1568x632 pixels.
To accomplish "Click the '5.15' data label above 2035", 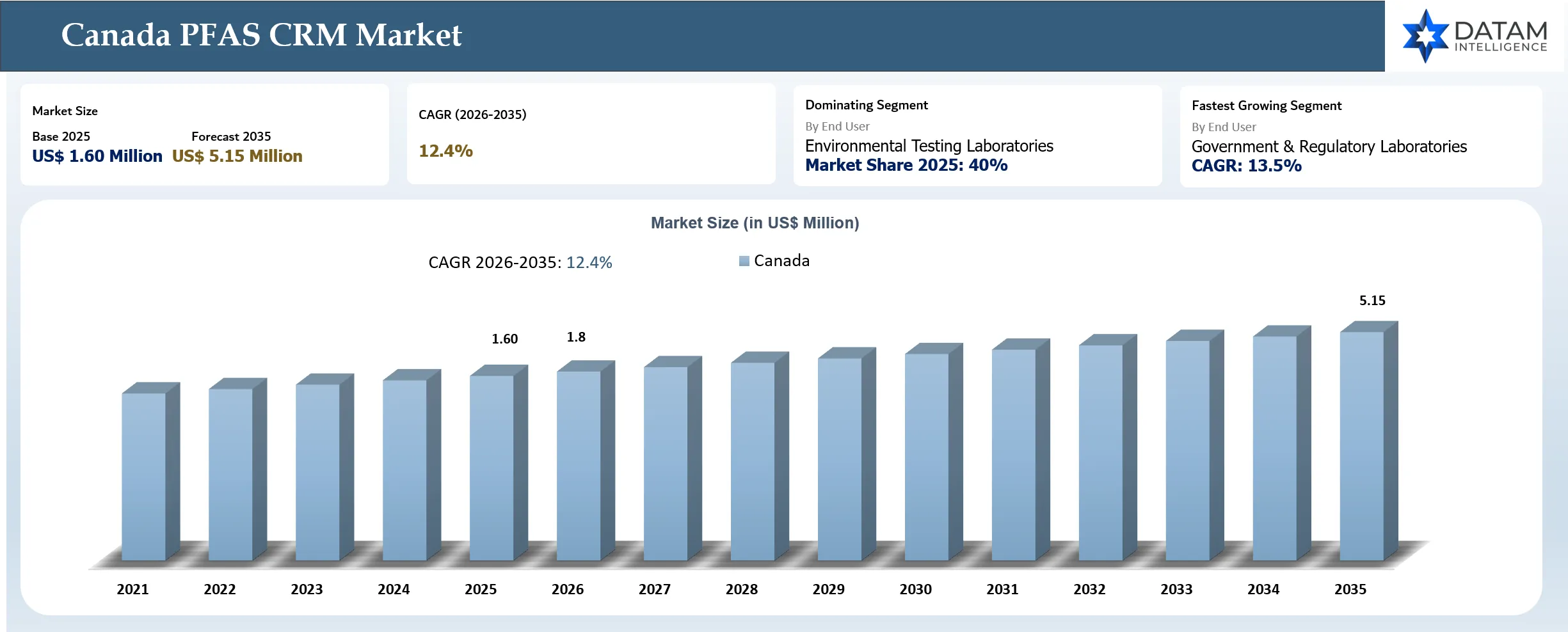I will coord(1372,301).
